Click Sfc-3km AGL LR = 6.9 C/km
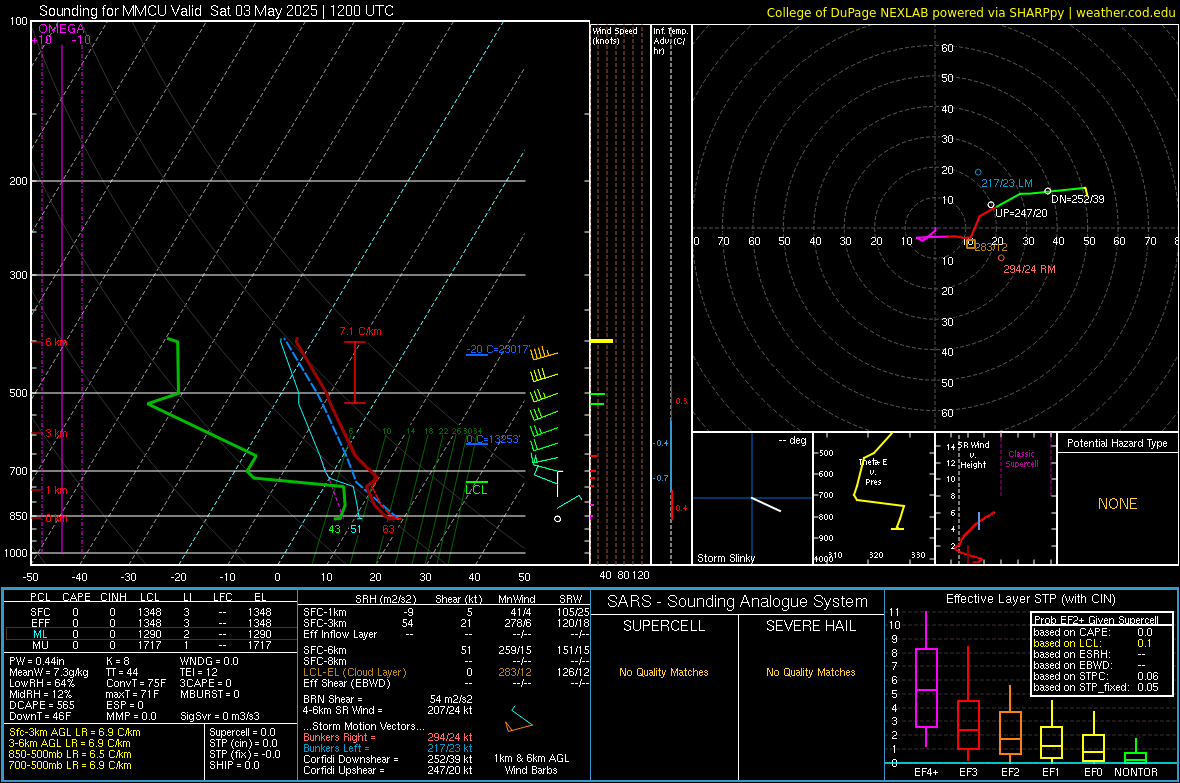This screenshot has width=1180, height=783. point(75,733)
